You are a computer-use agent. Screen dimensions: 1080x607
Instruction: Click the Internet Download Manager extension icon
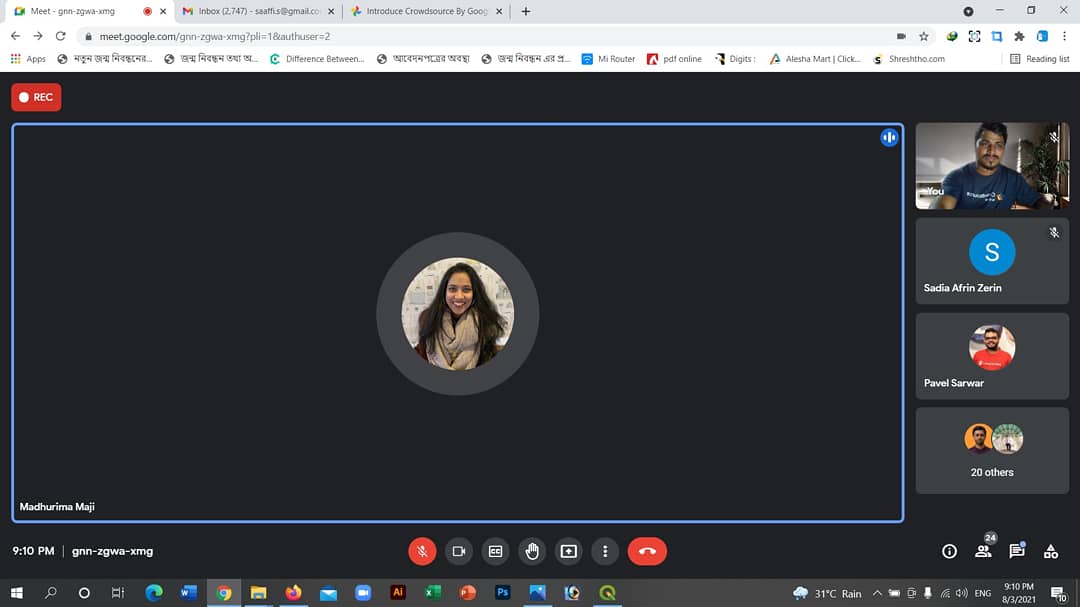(x=952, y=36)
